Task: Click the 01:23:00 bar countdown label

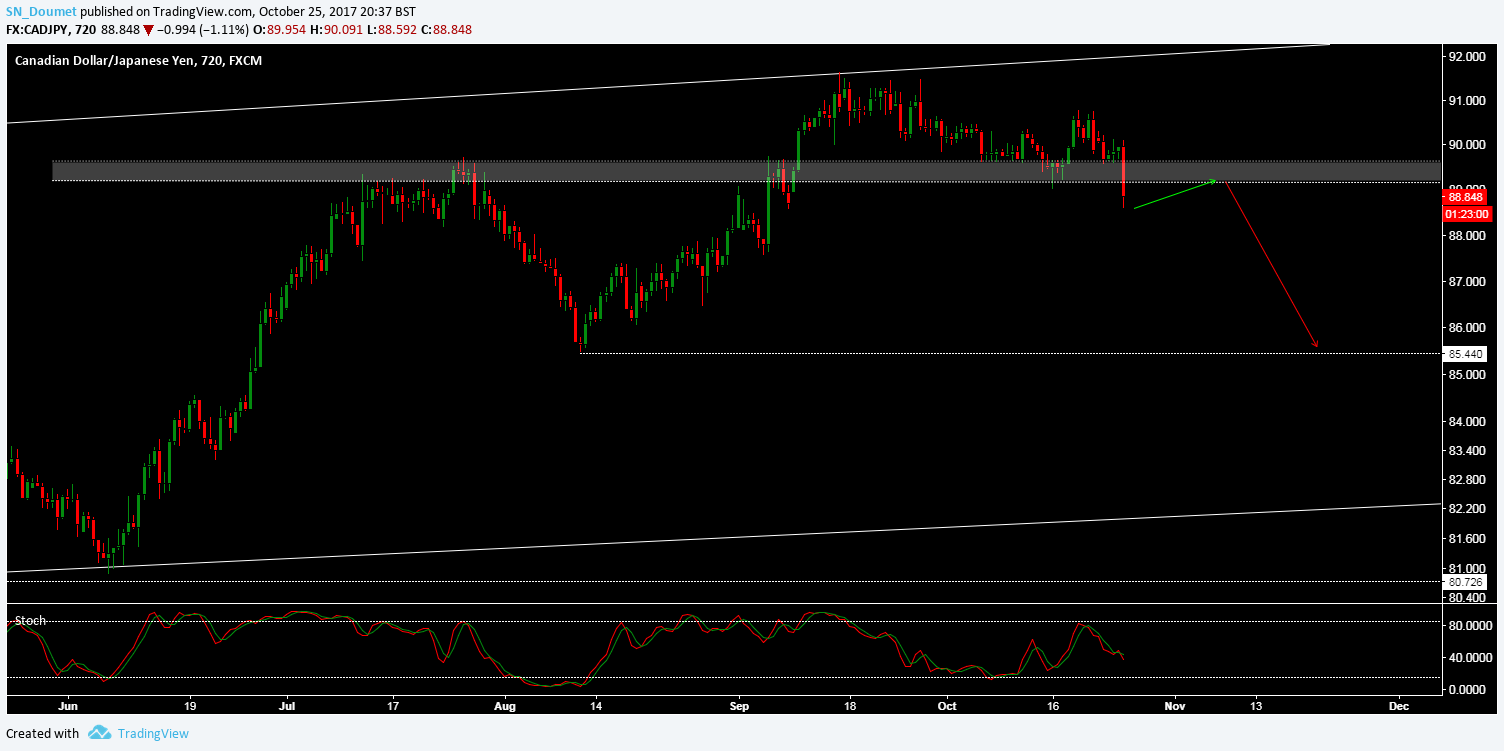Action: [1468, 213]
